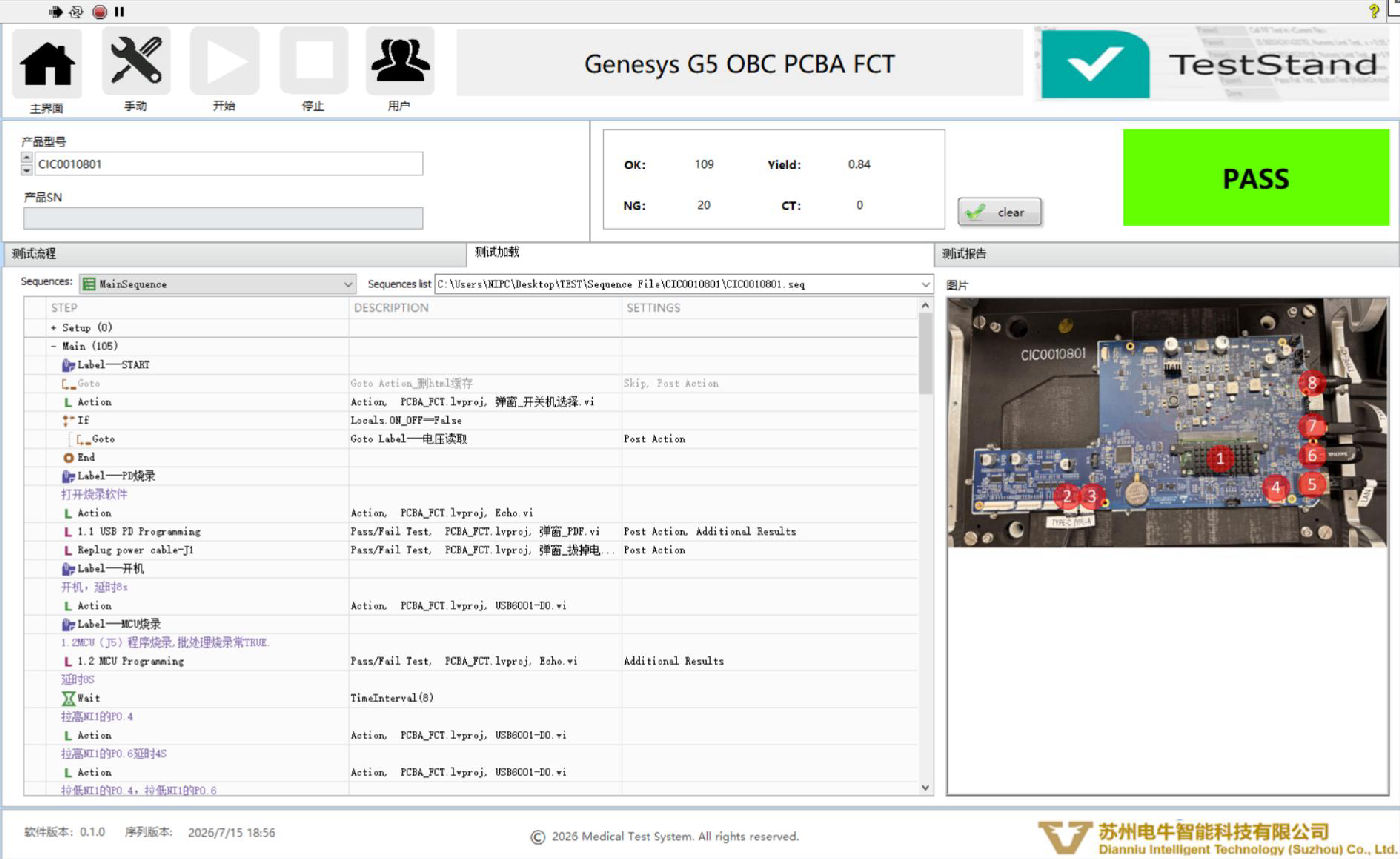Image resolution: width=1400 pixels, height=859 pixels.
Task: Select the Label—PD烧录 step row
Action: click(470, 476)
